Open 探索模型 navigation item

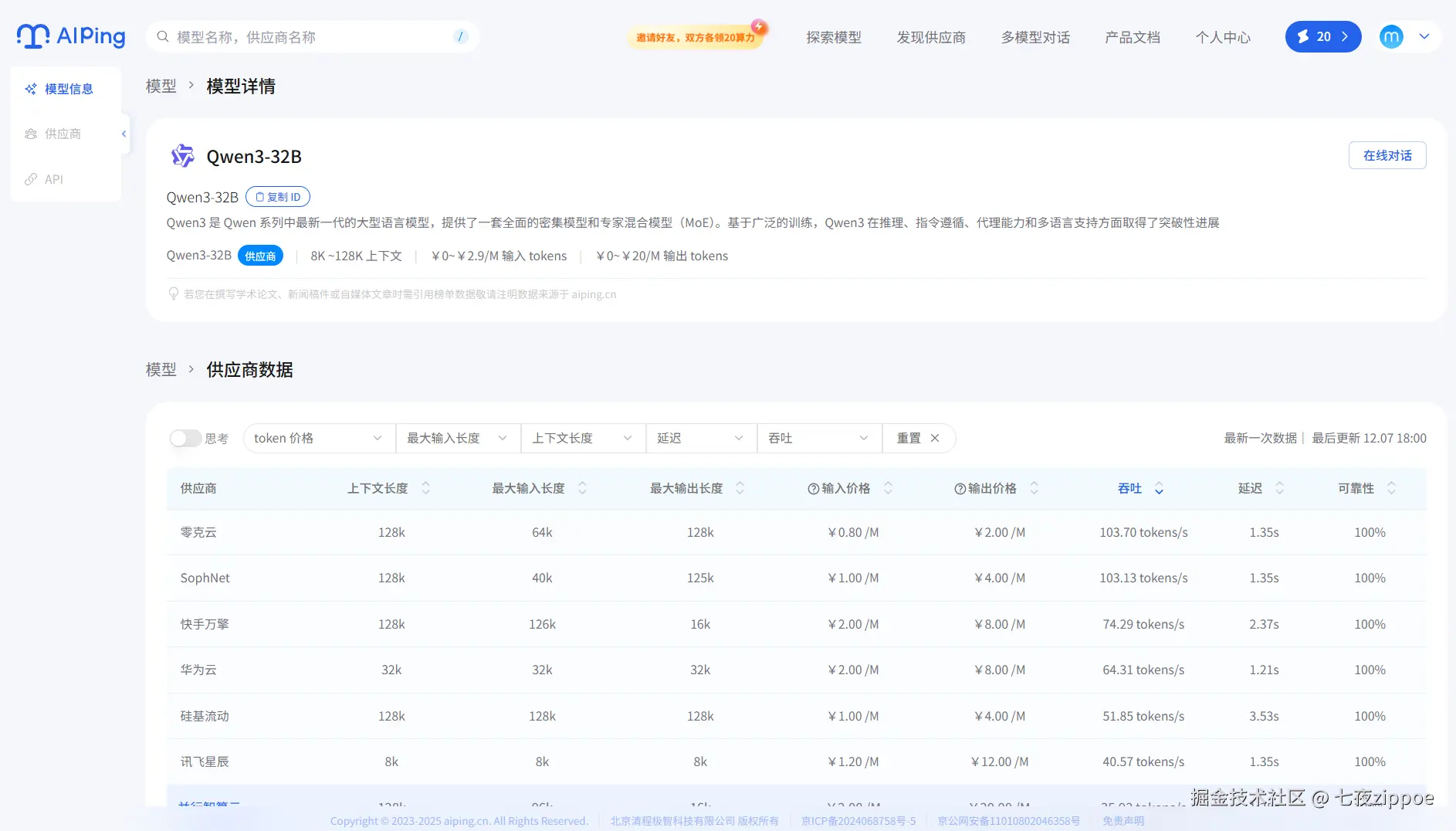click(x=834, y=37)
